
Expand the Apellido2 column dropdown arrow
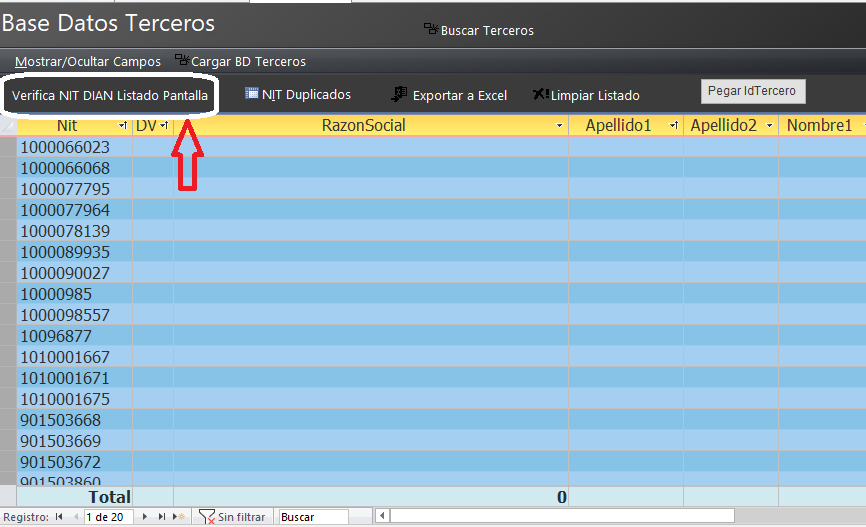point(769,126)
